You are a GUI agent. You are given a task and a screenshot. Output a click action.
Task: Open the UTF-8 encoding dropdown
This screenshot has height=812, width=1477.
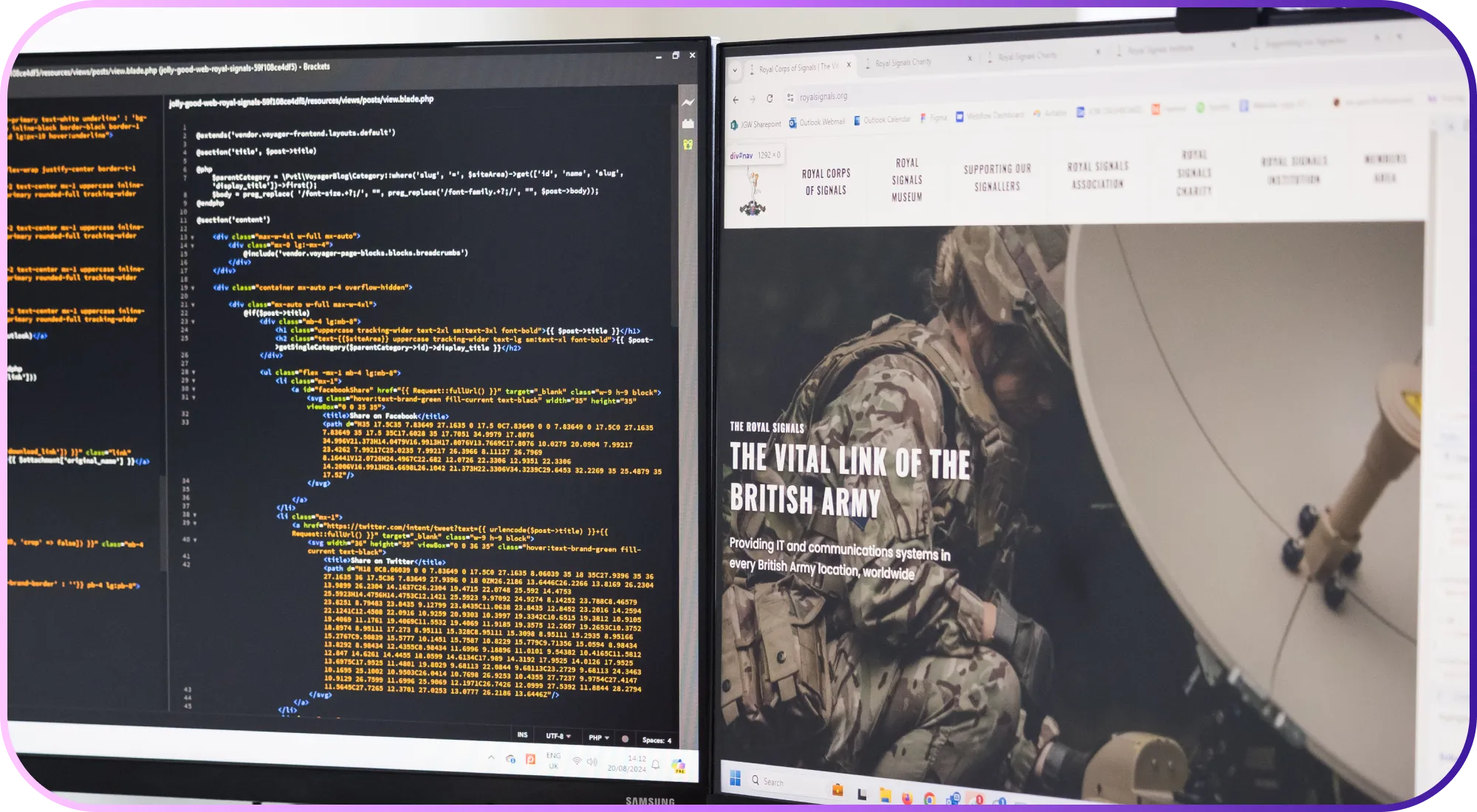pos(558,736)
